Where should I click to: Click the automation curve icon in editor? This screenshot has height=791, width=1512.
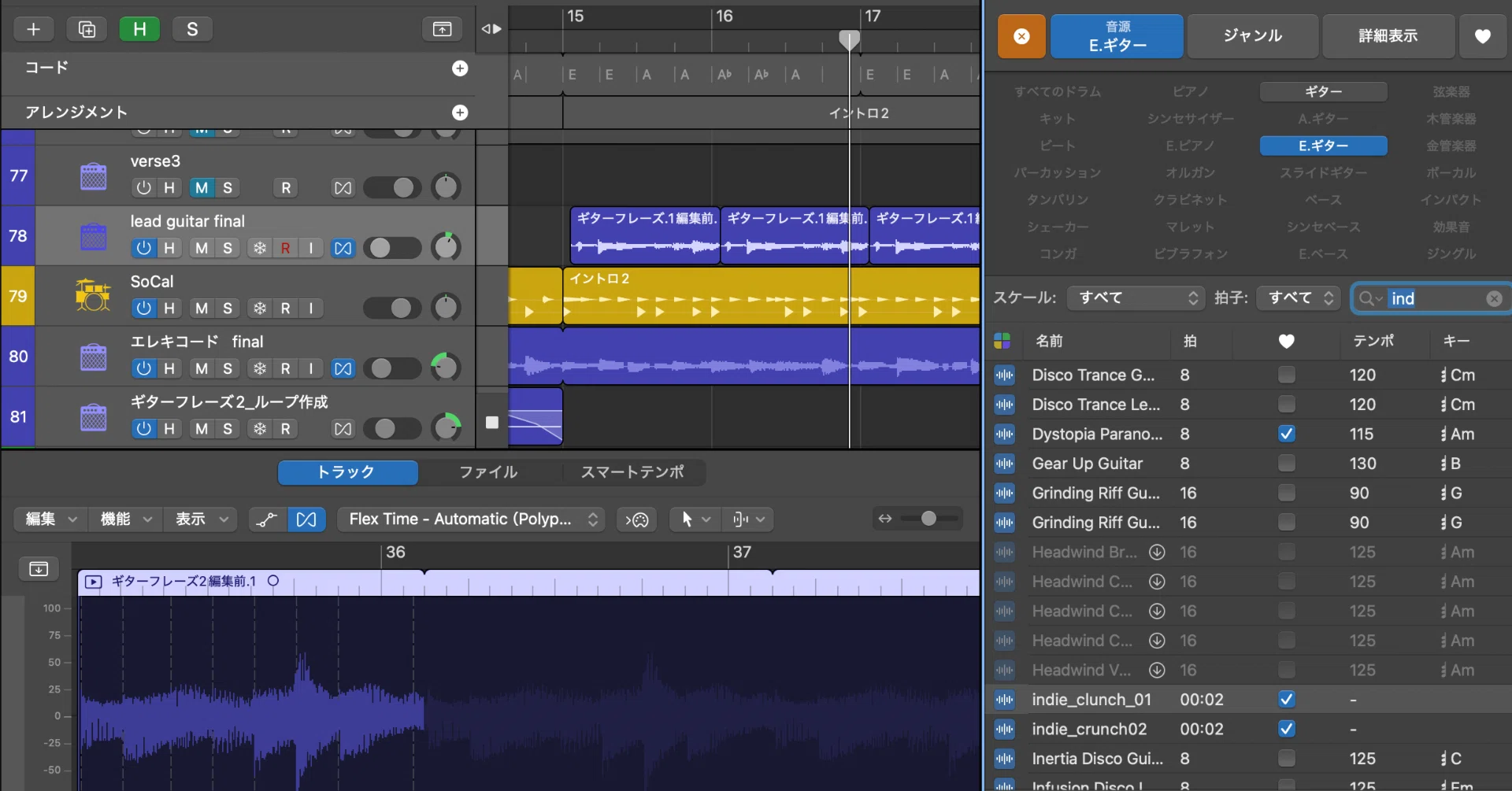pyautogui.click(x=268, y=519)
